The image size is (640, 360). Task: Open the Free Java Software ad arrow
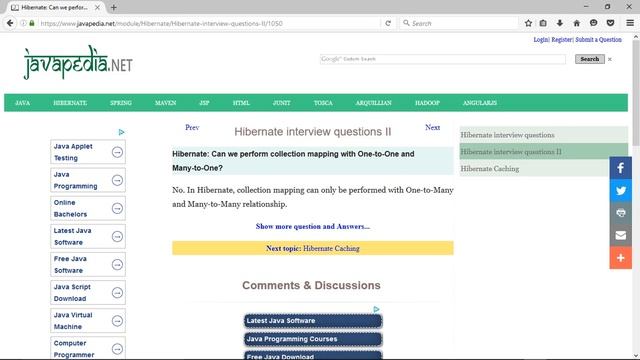click(x=117, y=265)
